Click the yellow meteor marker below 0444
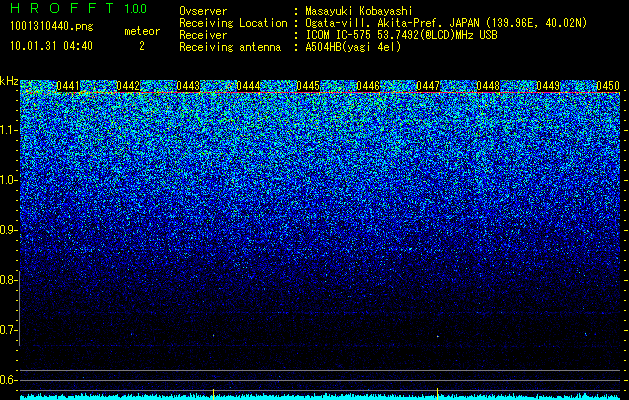 tap(213, 394)
